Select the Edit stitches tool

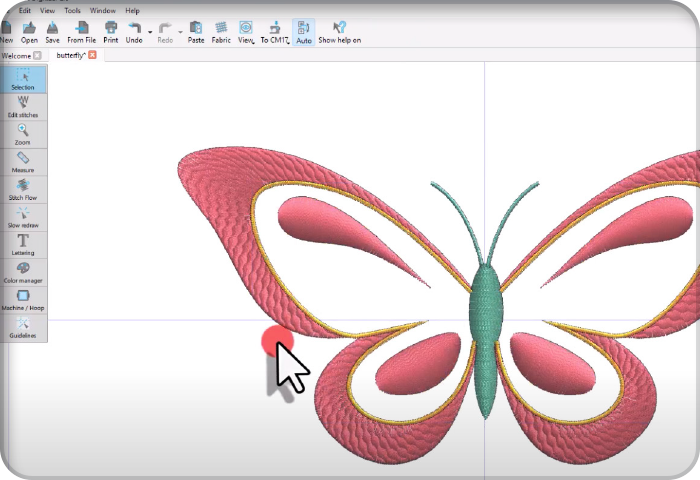point(23,105)
